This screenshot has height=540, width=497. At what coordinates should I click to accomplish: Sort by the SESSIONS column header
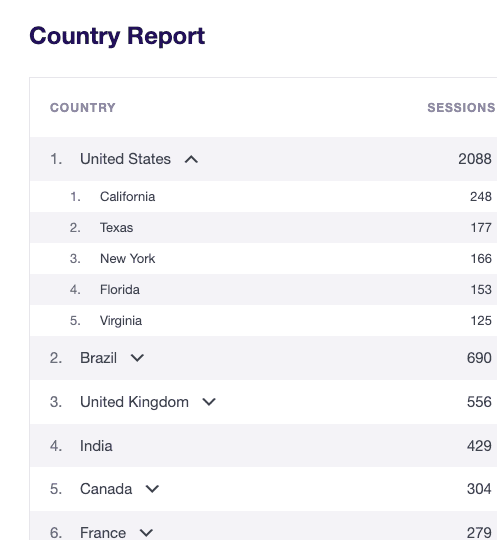point(461,108)
